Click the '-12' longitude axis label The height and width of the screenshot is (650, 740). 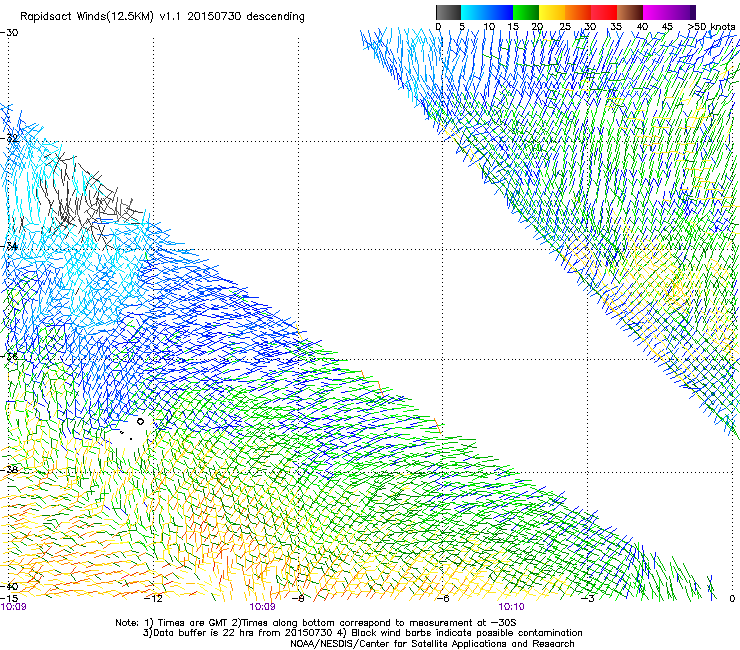[x=153, y=598]
